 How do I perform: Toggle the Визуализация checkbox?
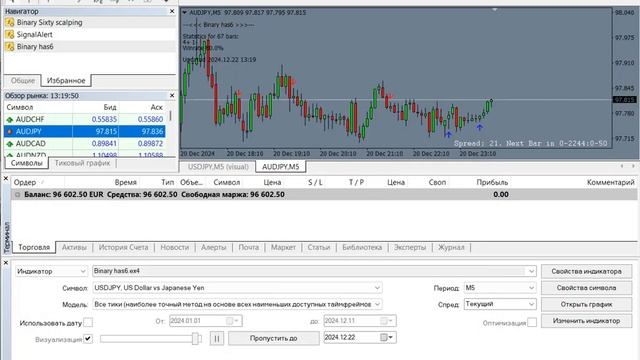click(88, 339)
